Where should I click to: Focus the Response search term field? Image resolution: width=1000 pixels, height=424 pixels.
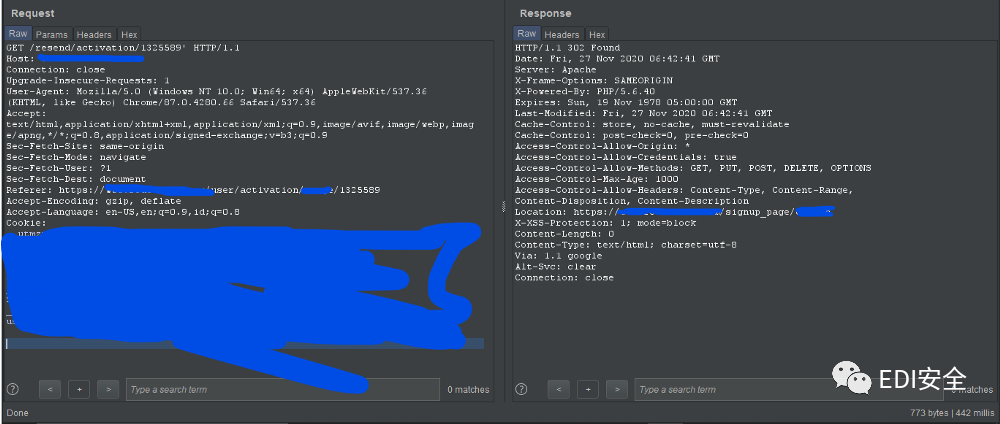(791, 389)
